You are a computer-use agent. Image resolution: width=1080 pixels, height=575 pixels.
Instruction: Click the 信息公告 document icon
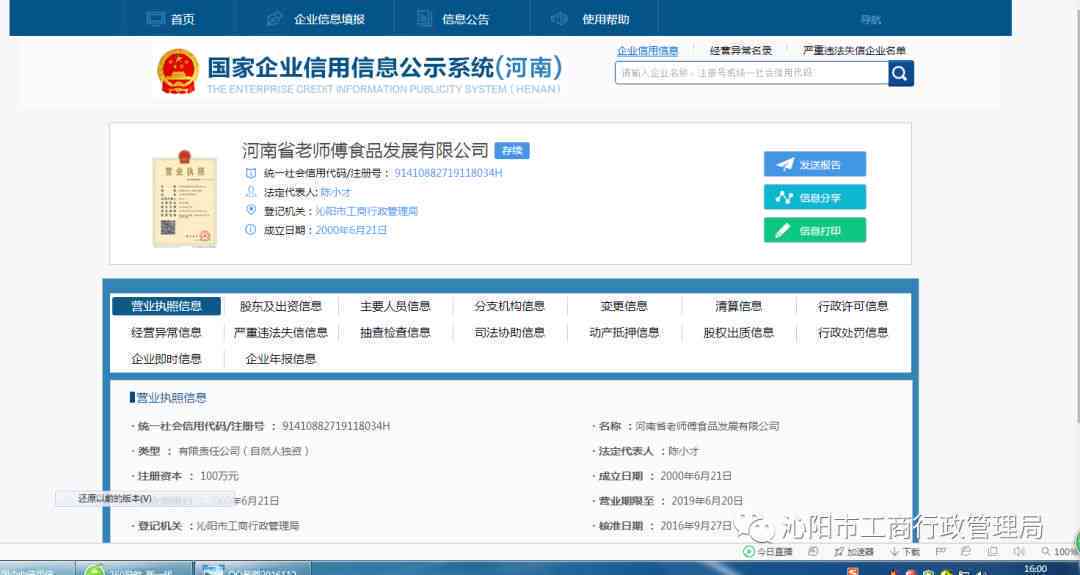[x=424, y=19]
